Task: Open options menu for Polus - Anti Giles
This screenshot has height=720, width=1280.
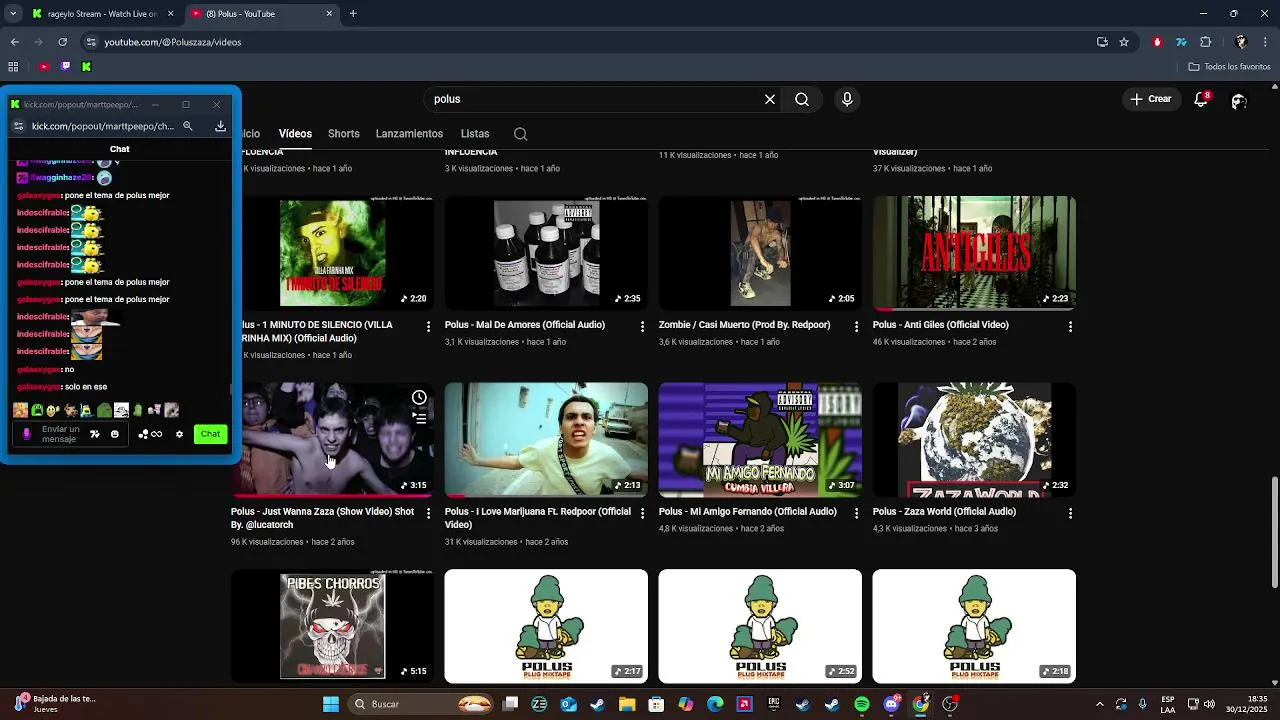Action: 1070,327
